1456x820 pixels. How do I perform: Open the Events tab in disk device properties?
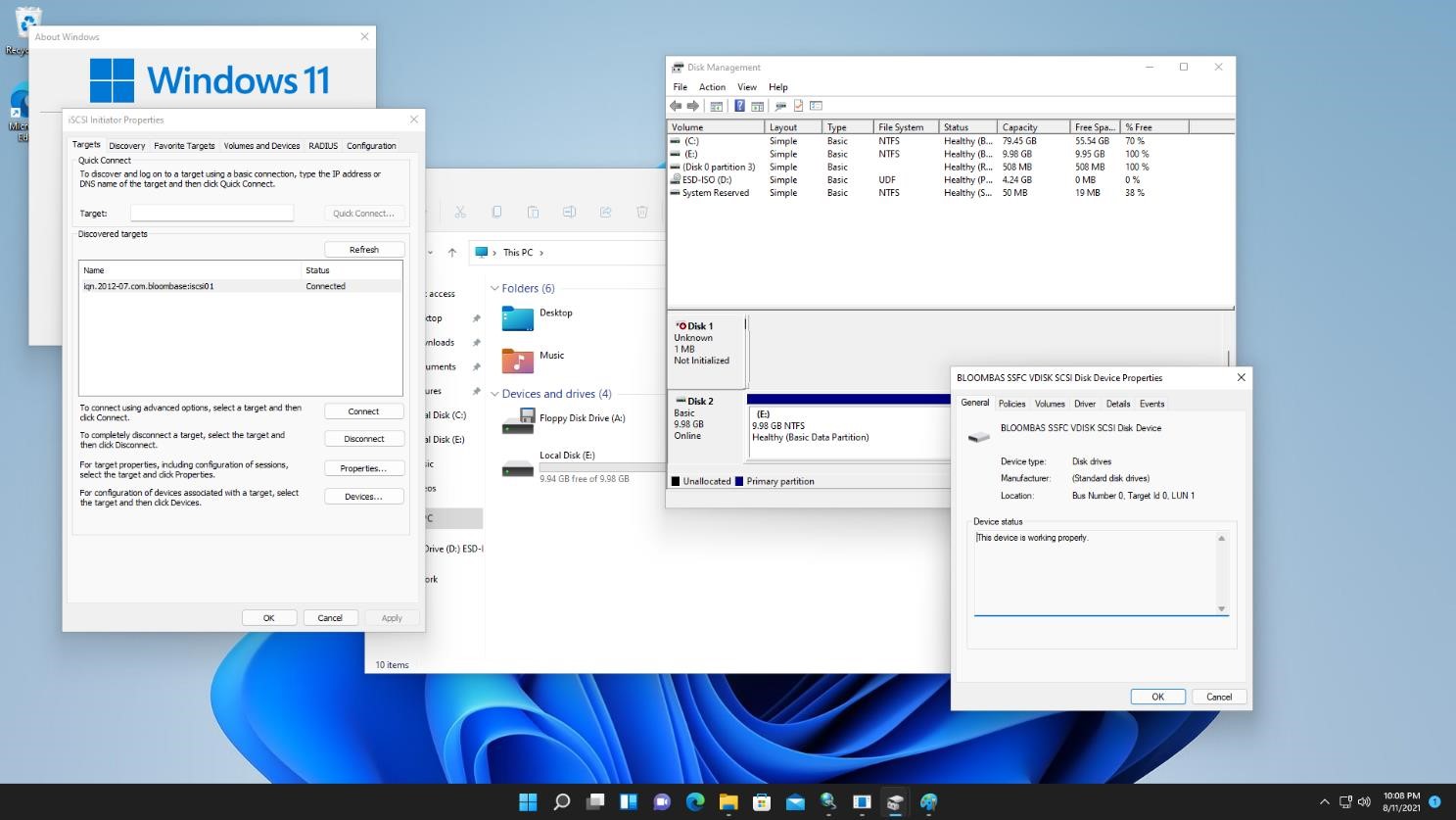pos(1151,404)
